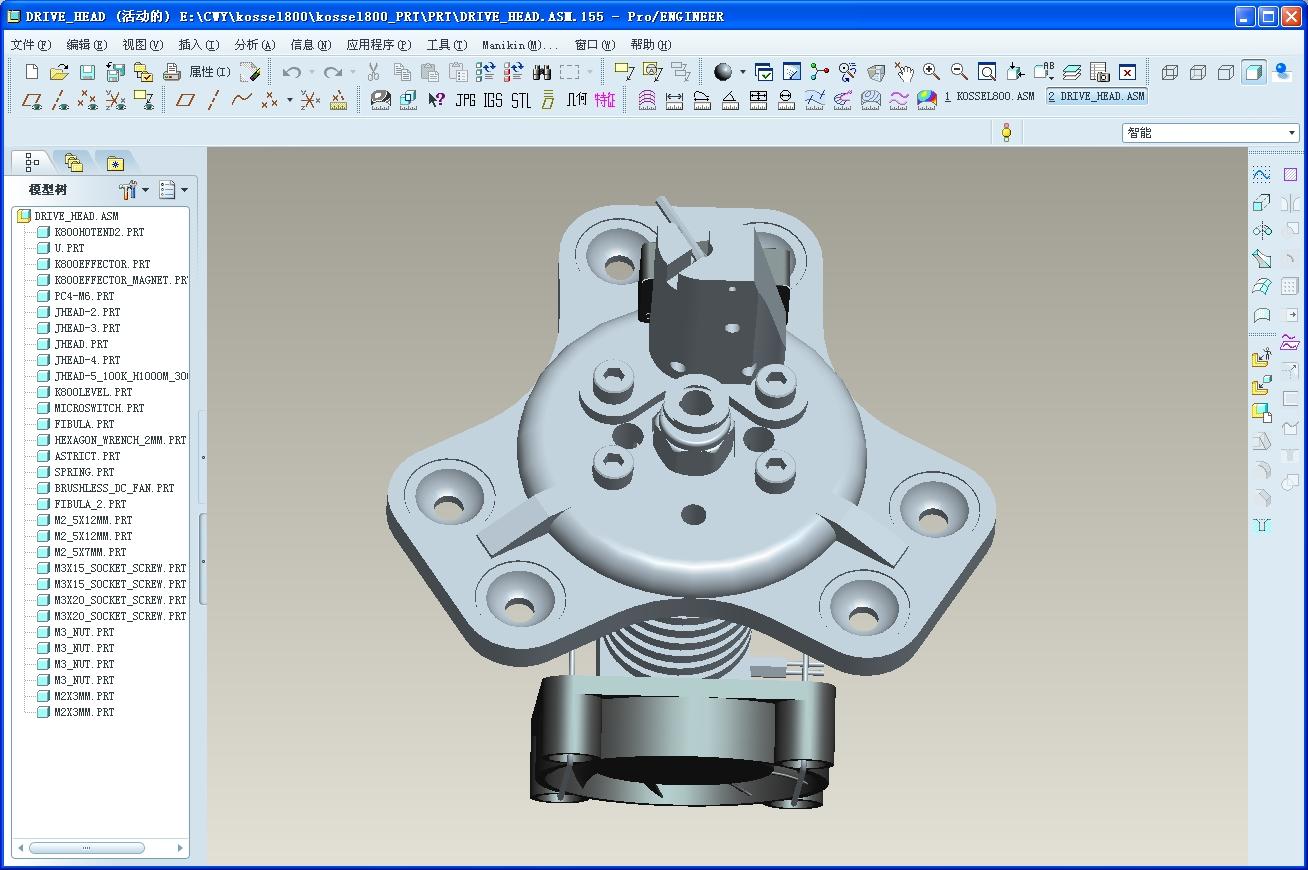Collapse the DRIVE_HEAD.ASM tree root
1308x870 pixels.
tap(24, 216)
